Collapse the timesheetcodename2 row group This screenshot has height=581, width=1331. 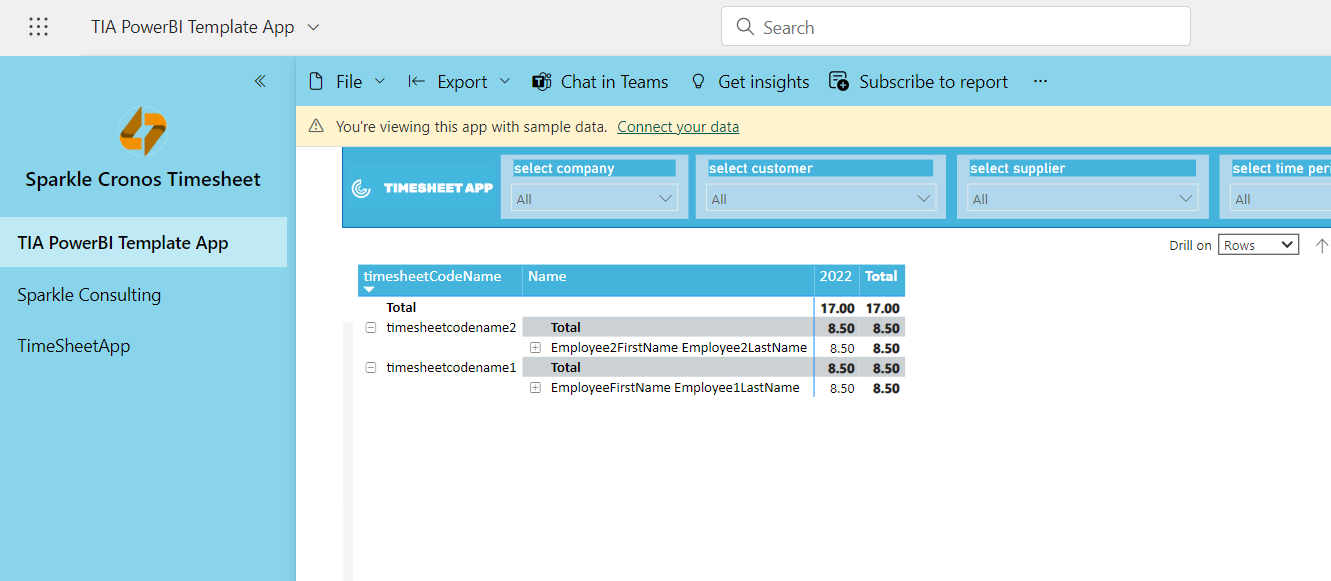point(371,327)
